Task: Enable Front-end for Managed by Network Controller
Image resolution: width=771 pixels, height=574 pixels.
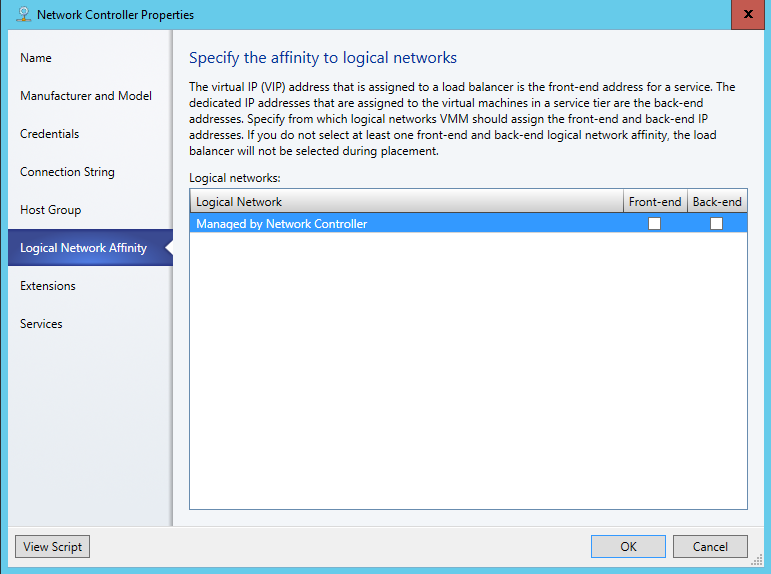Action: [x=654, y=224]
